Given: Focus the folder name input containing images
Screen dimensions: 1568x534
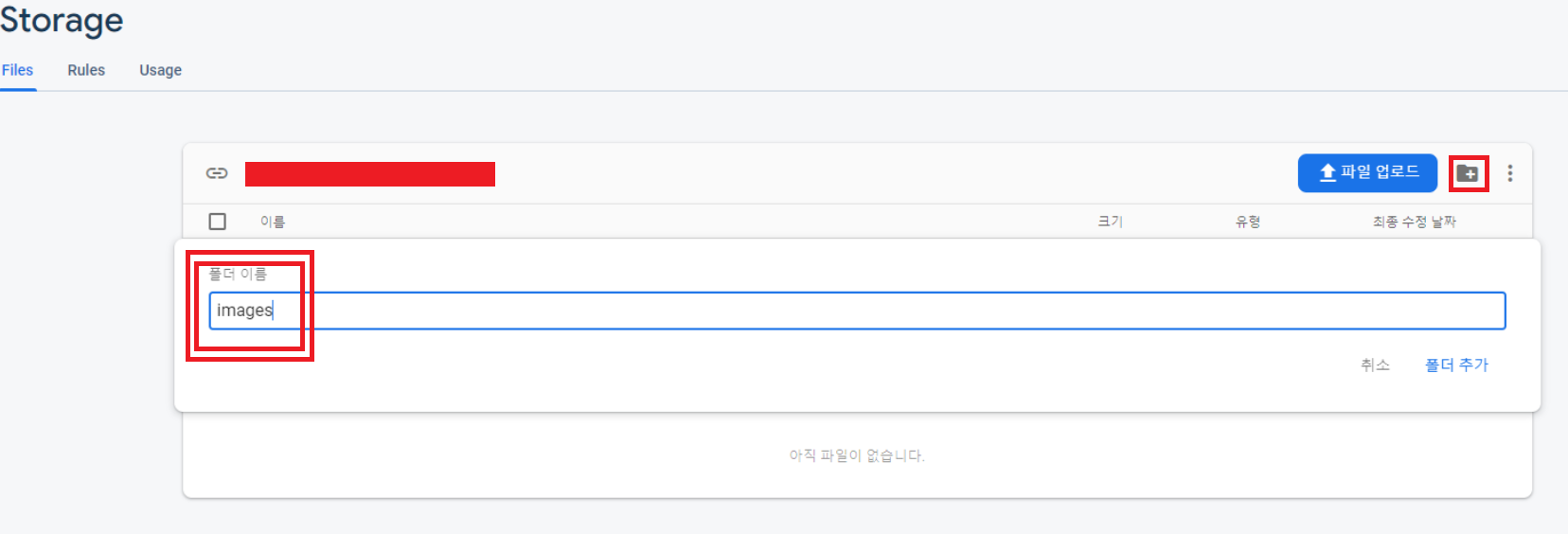Looking at the screenshot, I should click(x=852, y=311).
